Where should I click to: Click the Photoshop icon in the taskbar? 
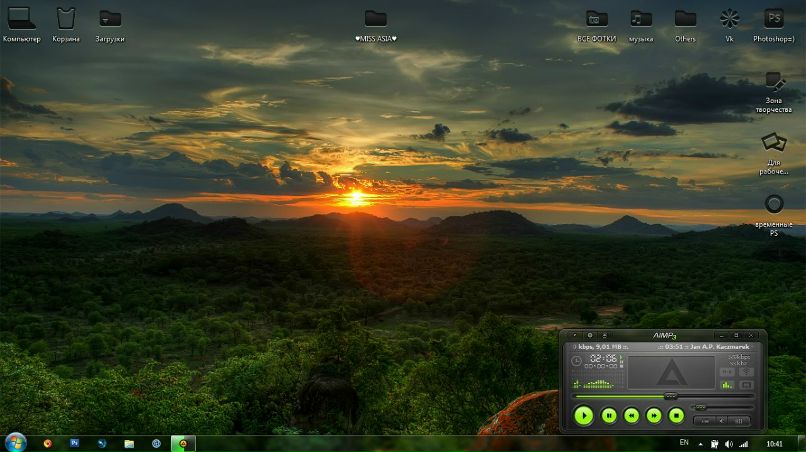pyautogui.click(x=75, y=442)
